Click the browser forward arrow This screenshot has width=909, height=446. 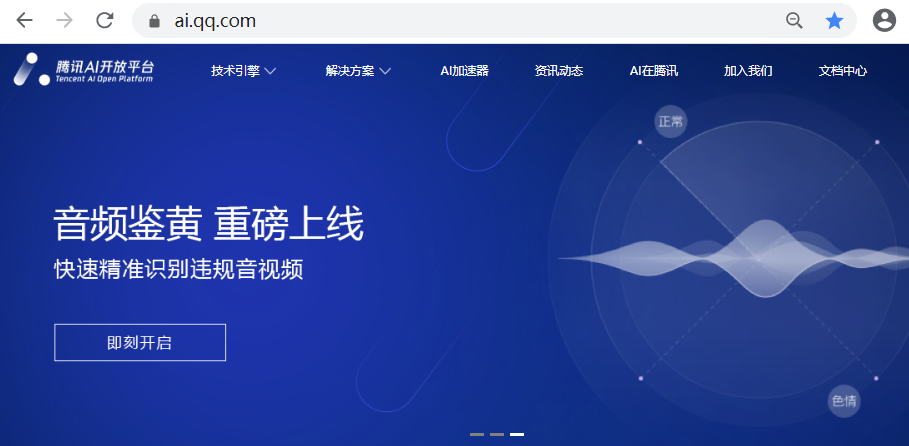point(64,21)
